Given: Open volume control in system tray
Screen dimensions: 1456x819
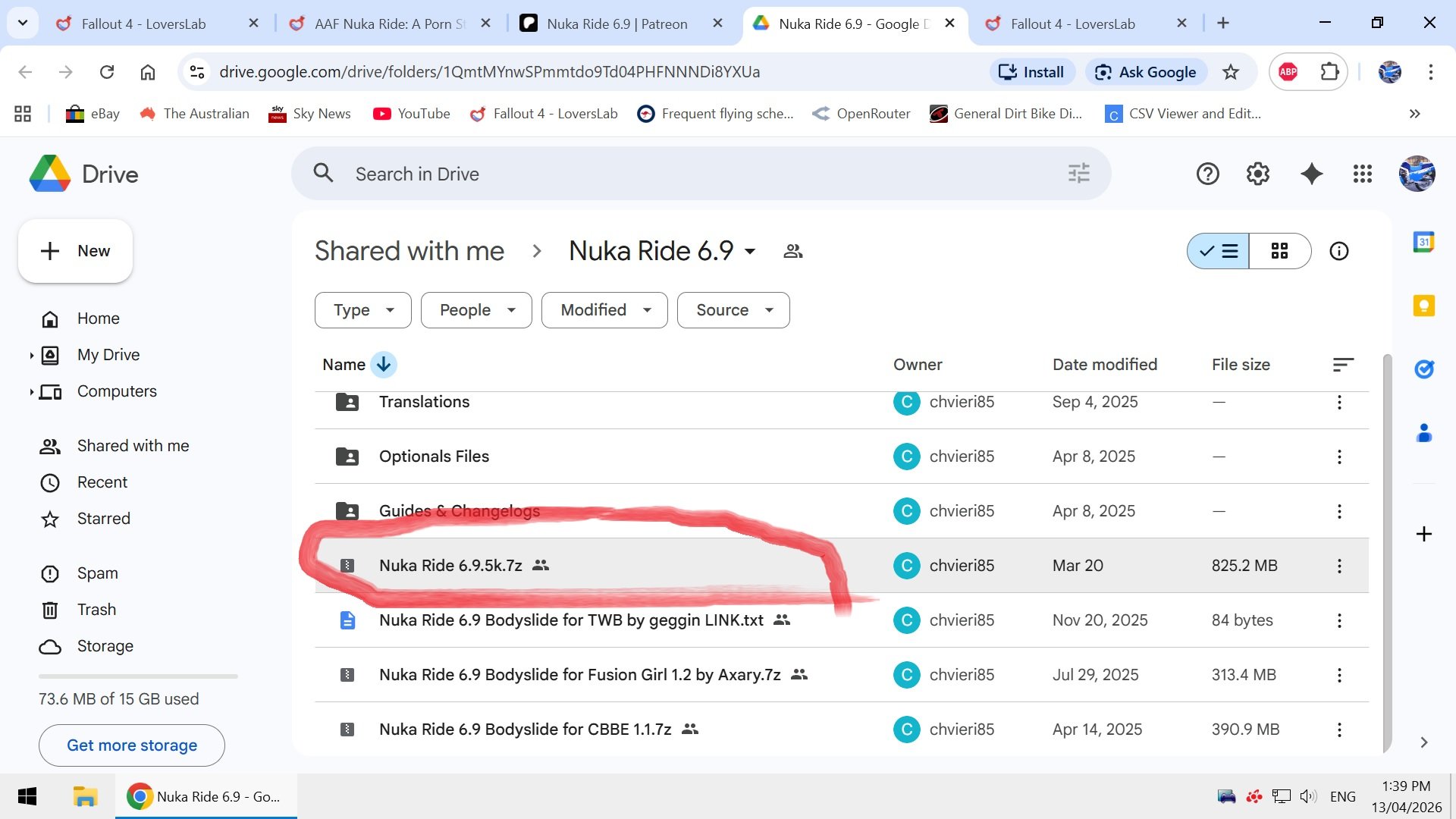Looking at the screenshot, I should (1308, 796).
